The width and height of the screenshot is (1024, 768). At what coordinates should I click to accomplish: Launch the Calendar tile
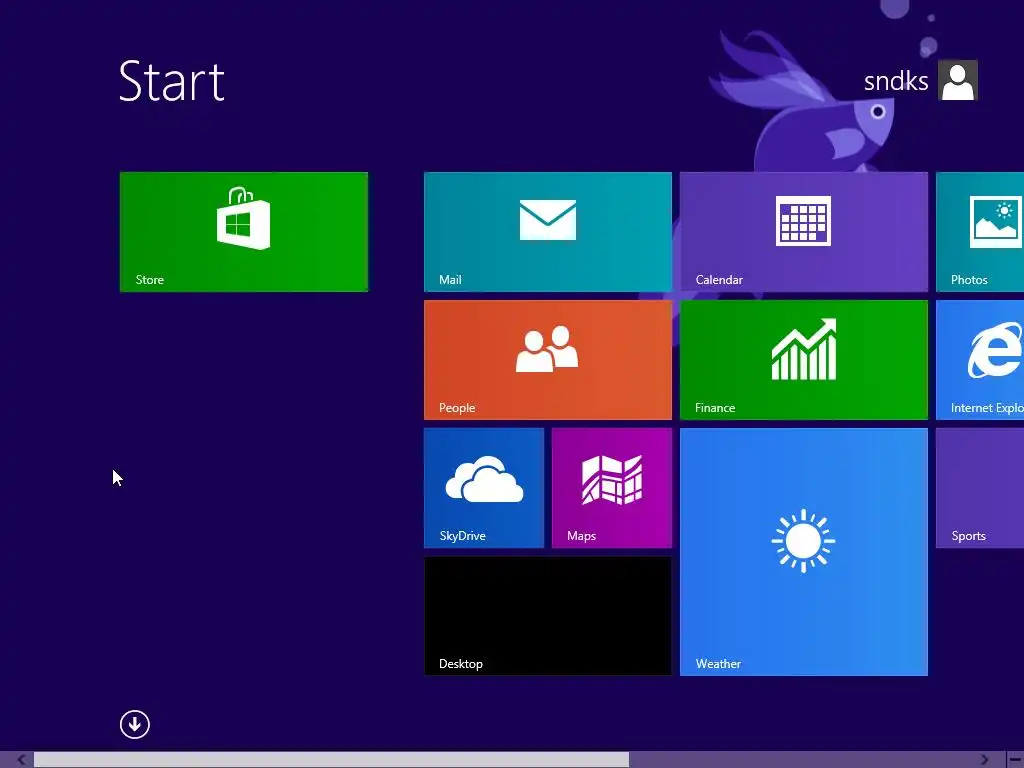point(803,232)
